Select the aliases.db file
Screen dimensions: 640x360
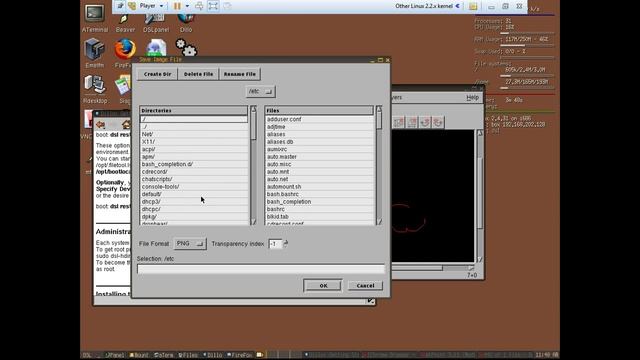tap(319, 142)
